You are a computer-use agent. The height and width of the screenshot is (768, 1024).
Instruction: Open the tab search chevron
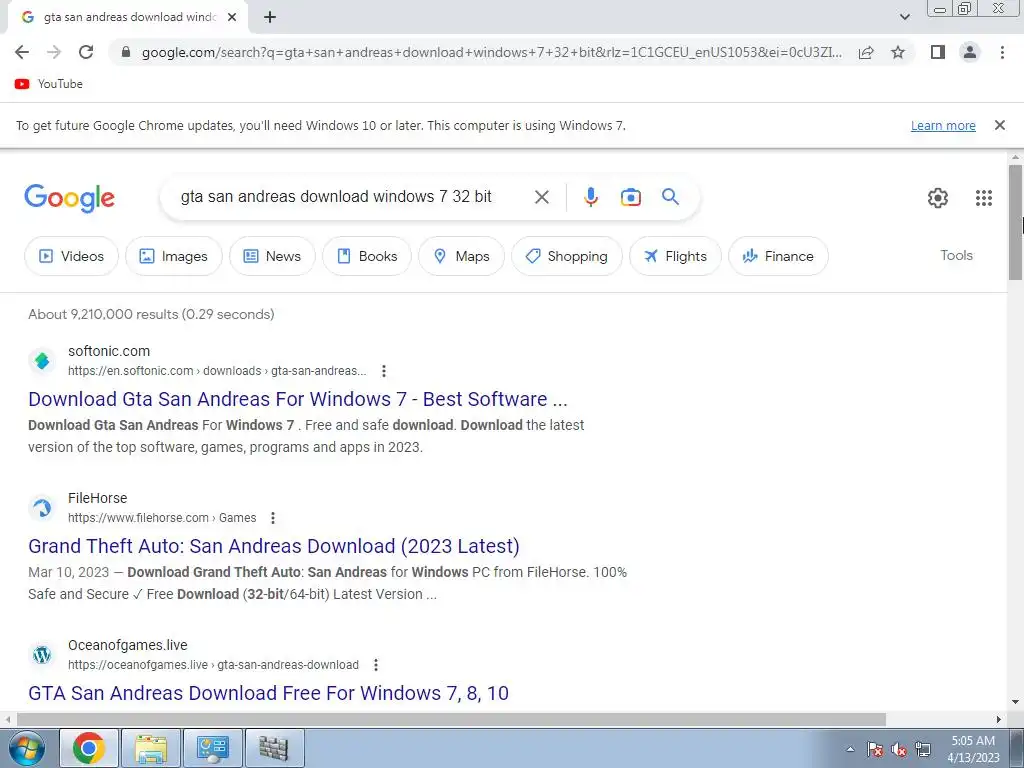904,17
